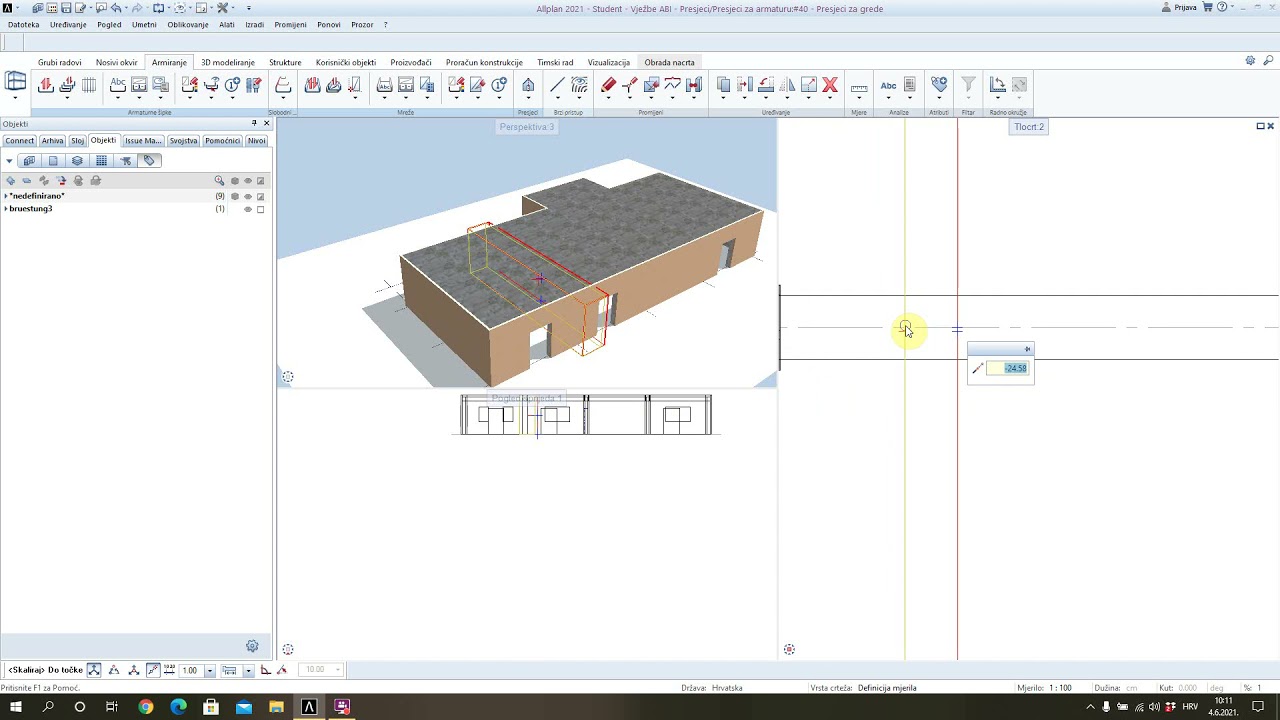
Task: Switch to the Svojstva panel tab
Action: [x=183, y=141]
